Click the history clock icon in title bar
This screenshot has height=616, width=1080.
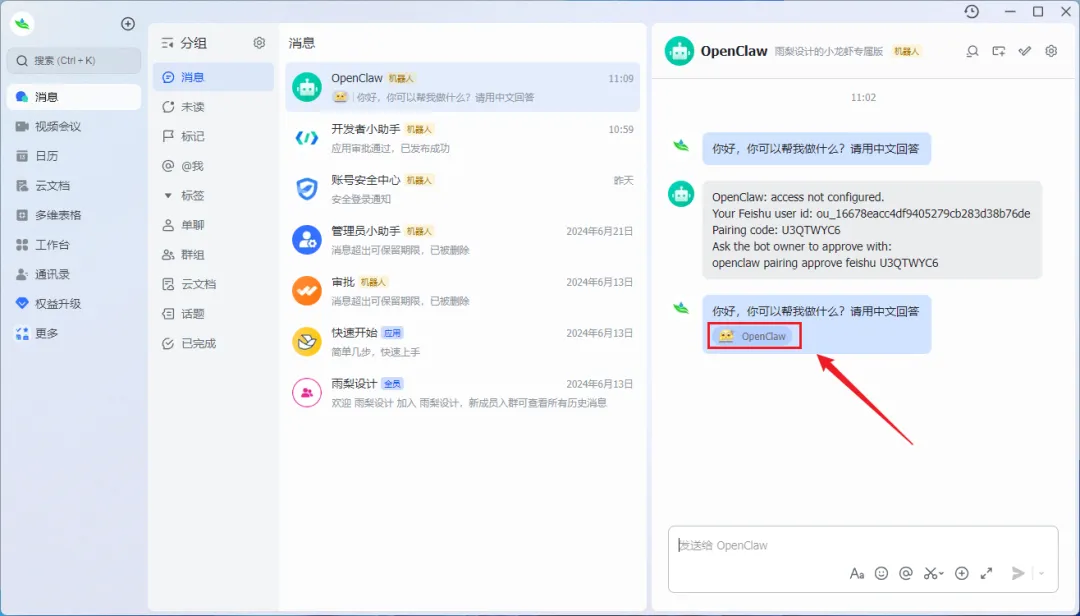click(972, 12)
